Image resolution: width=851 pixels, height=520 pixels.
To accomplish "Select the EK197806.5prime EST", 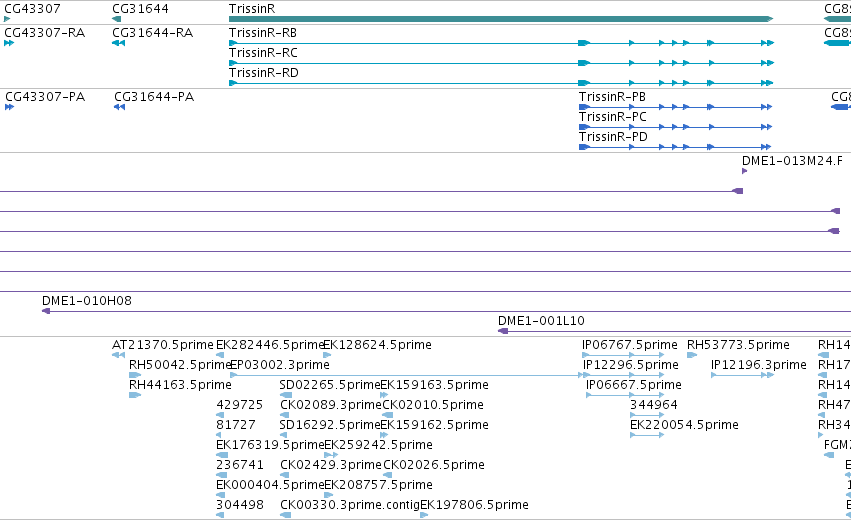I will 474,505.
